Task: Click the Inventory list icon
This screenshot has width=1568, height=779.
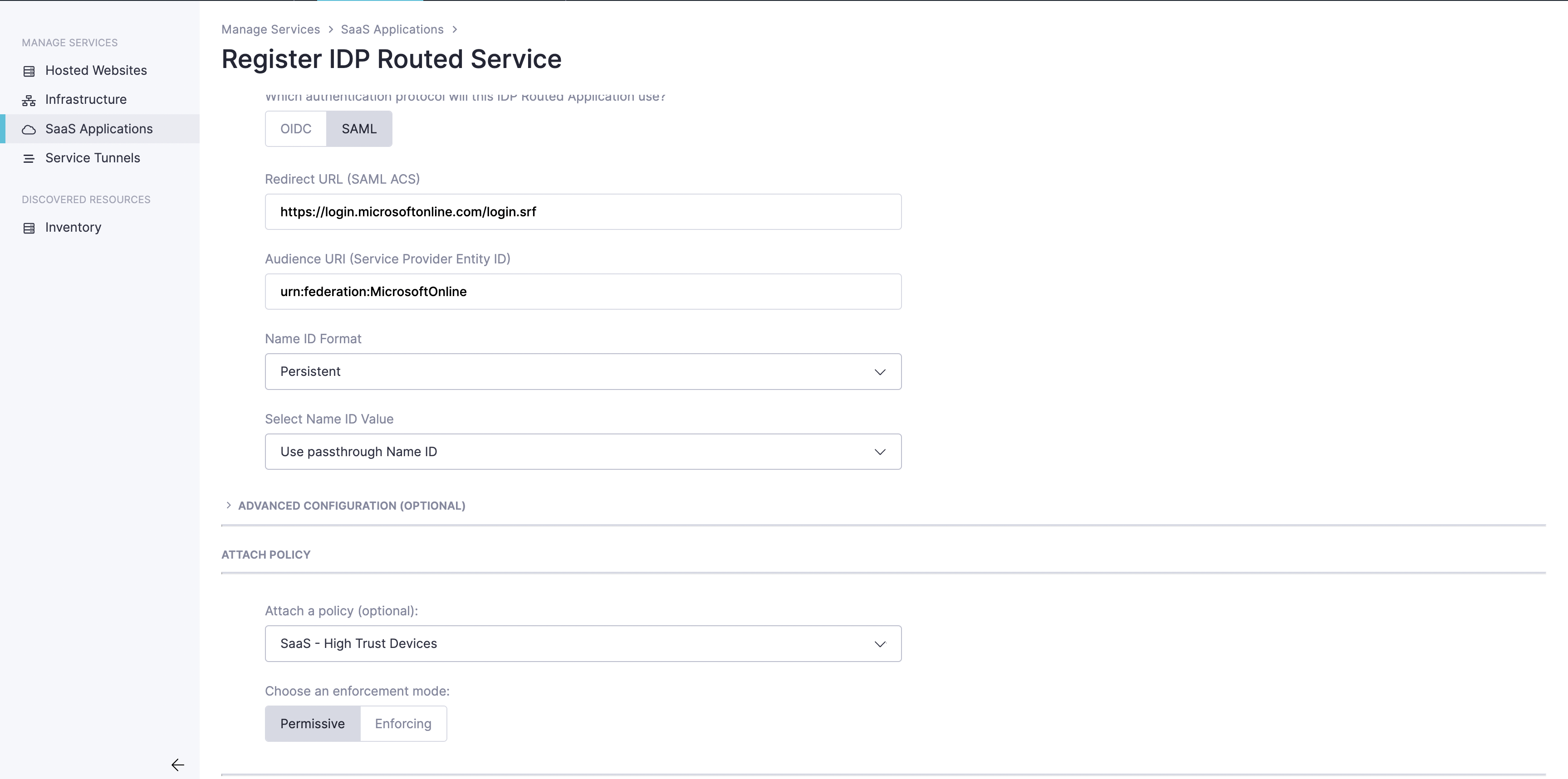Action: click(x=29, y=228)
